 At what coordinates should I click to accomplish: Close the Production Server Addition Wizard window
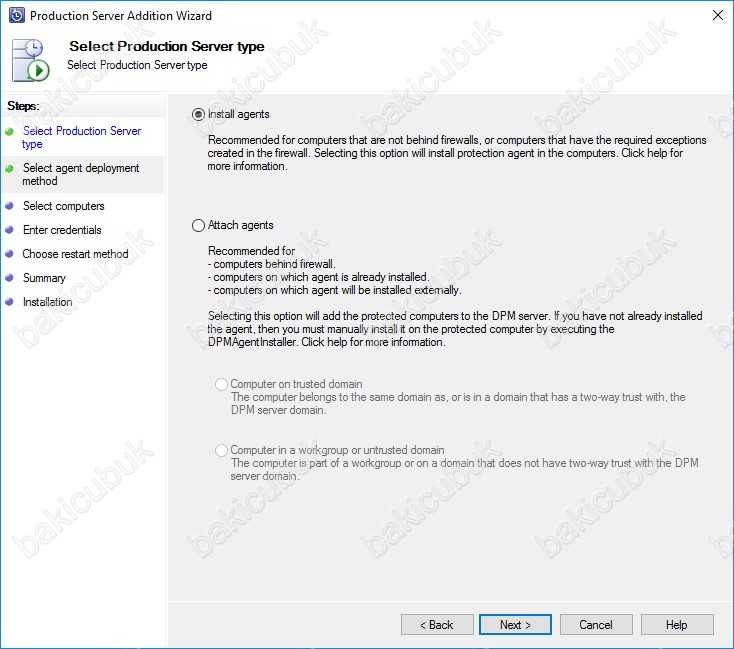click(718, 15)
